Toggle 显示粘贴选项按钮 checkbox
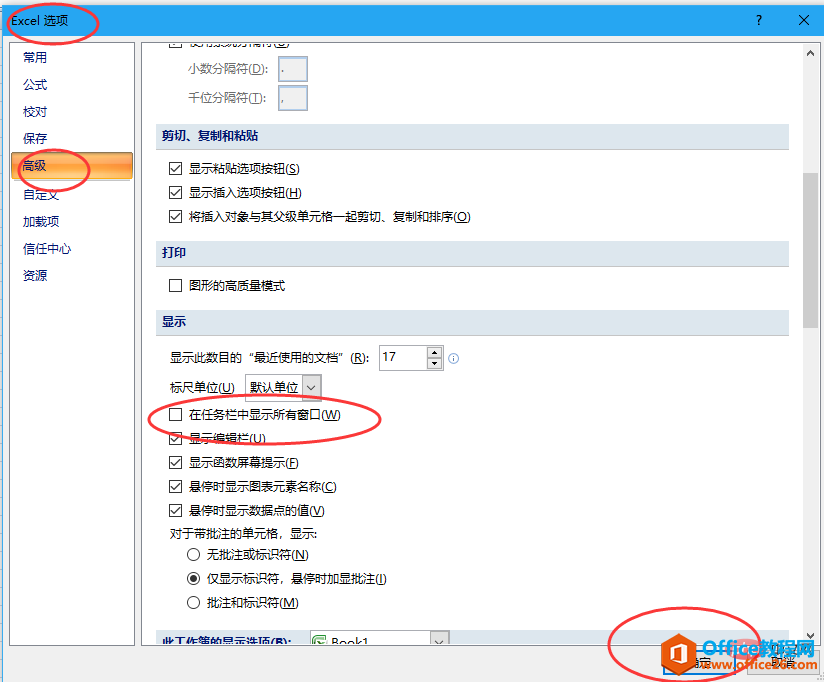 point(176,169)
